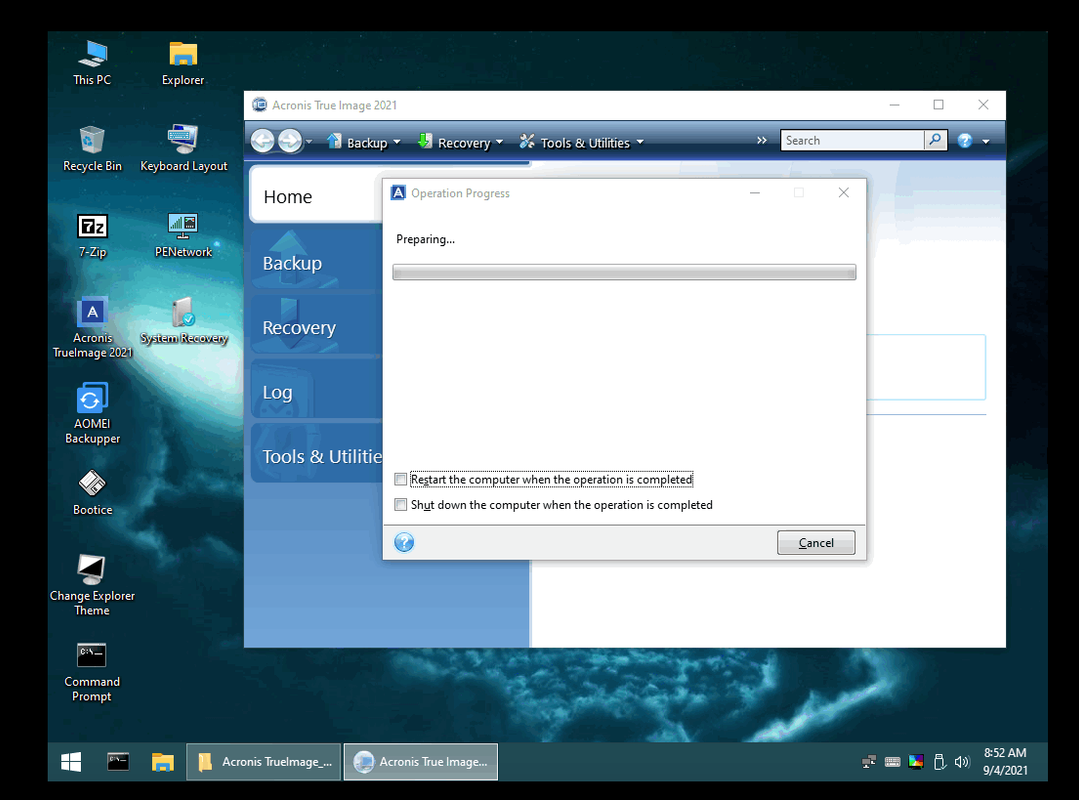Click the colorful display tray icon
The width and height of the screenshot is (1079, 800).
pos(916,761)
